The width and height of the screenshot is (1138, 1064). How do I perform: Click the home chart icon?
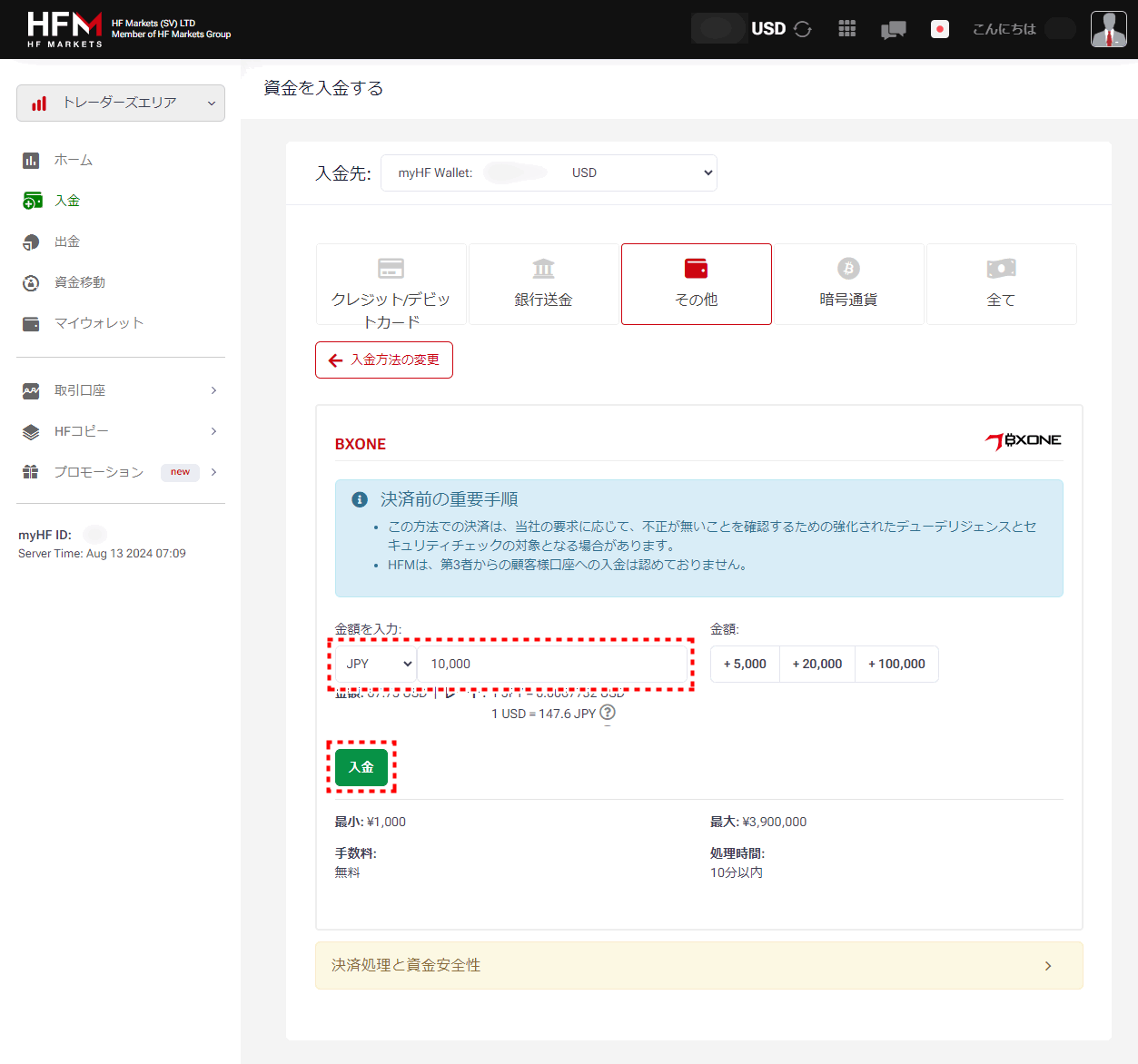click(x=31, y=161)
